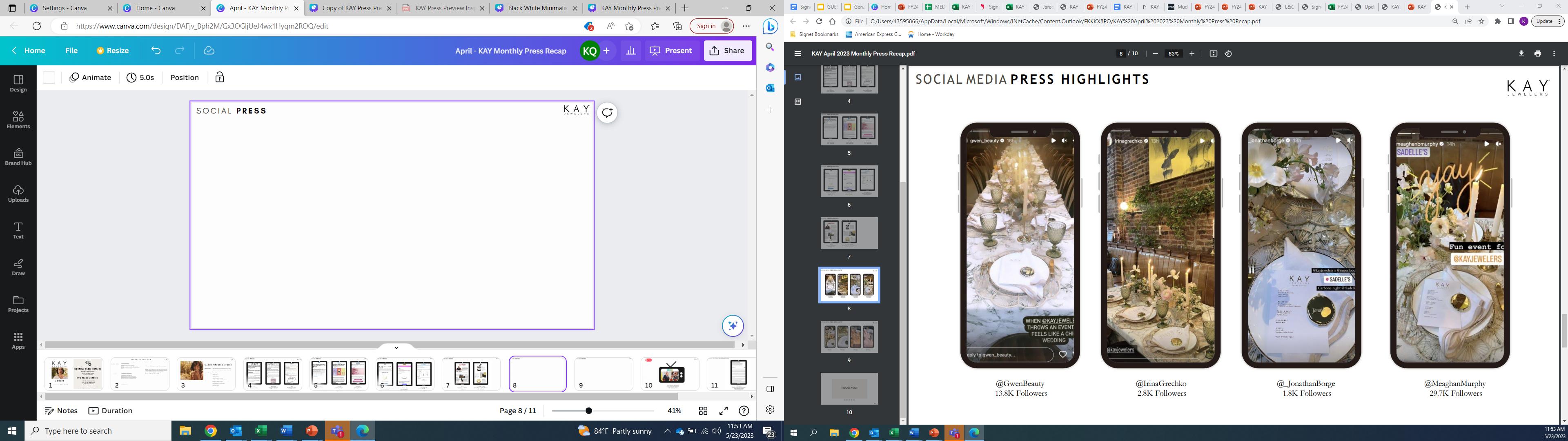
Task: Open the File menu in Canva
Action: click(x=71, y=51)
